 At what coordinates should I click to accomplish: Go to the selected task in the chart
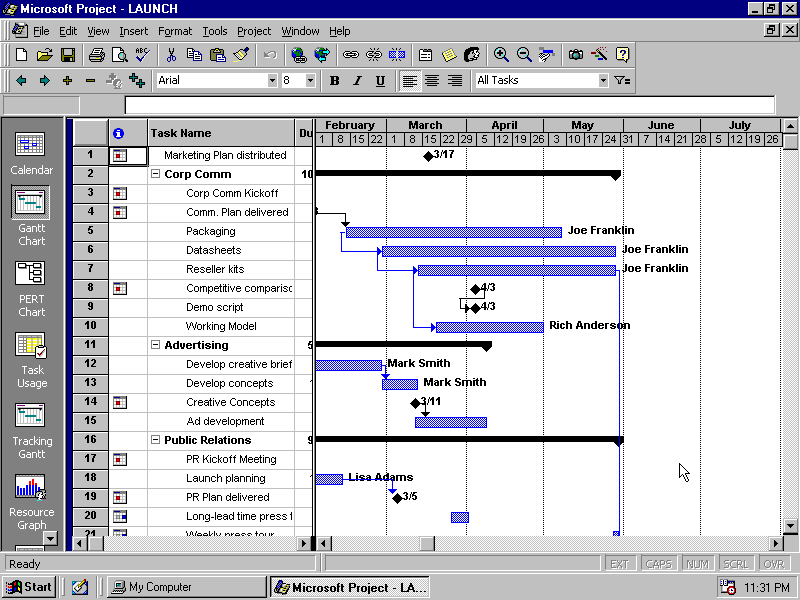coord(547,55)
